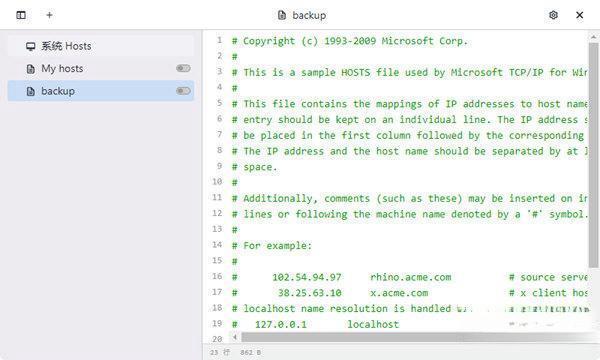
Task: Close the SwitchHosts window
Action: 579,15
